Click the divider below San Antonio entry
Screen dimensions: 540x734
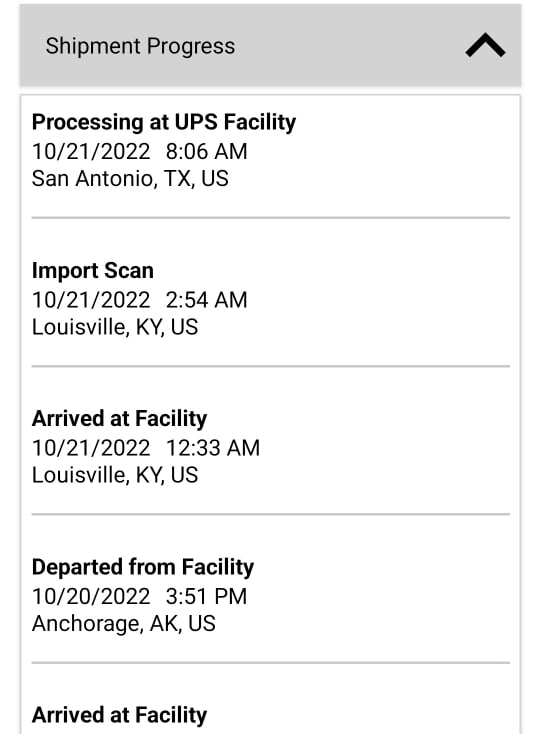click(x=270, y=218)
